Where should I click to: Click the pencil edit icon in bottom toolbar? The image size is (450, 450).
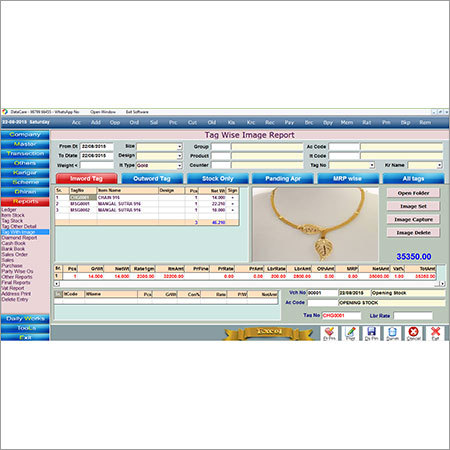tap(350, 333)
